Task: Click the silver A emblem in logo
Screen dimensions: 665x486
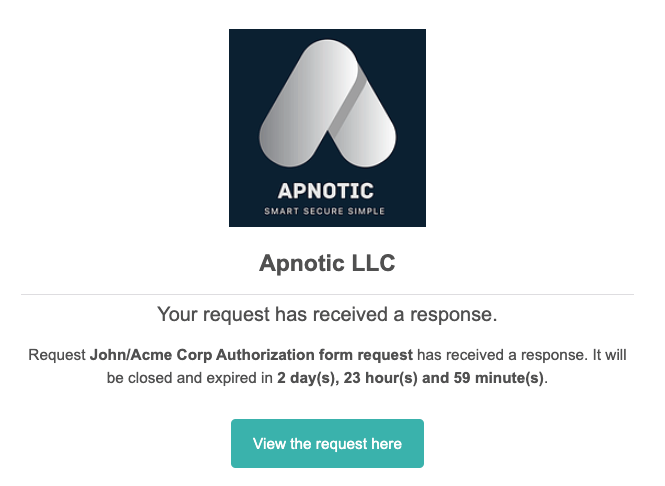Action: [x=327, y=105]
